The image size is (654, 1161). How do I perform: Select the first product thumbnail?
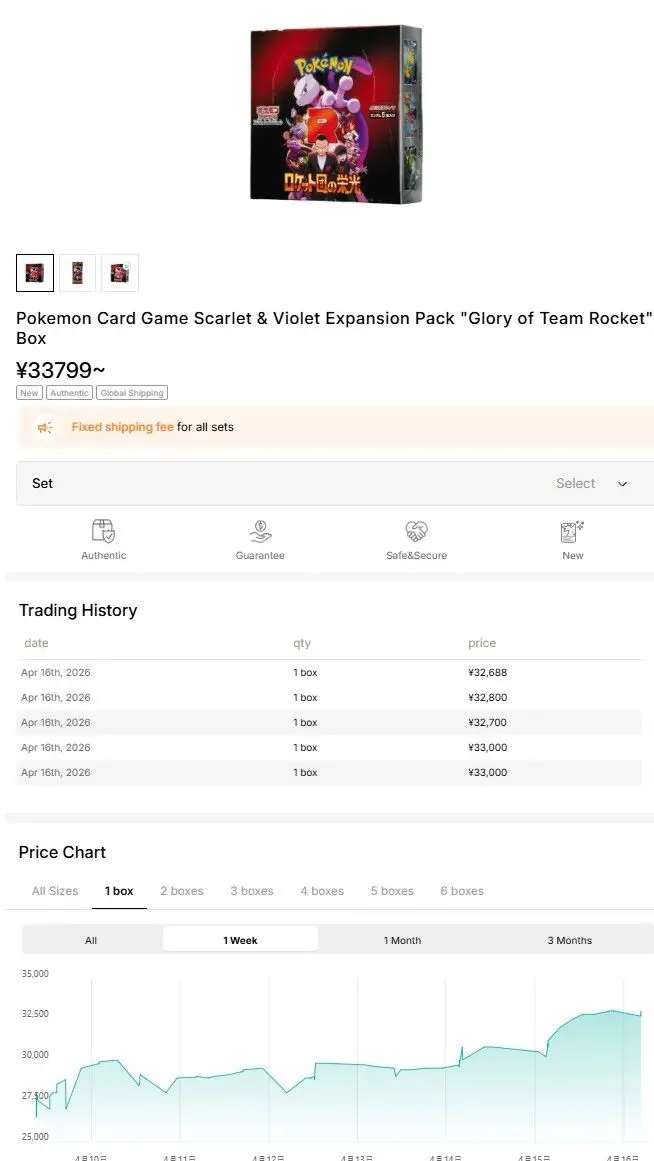click(35, 273)
